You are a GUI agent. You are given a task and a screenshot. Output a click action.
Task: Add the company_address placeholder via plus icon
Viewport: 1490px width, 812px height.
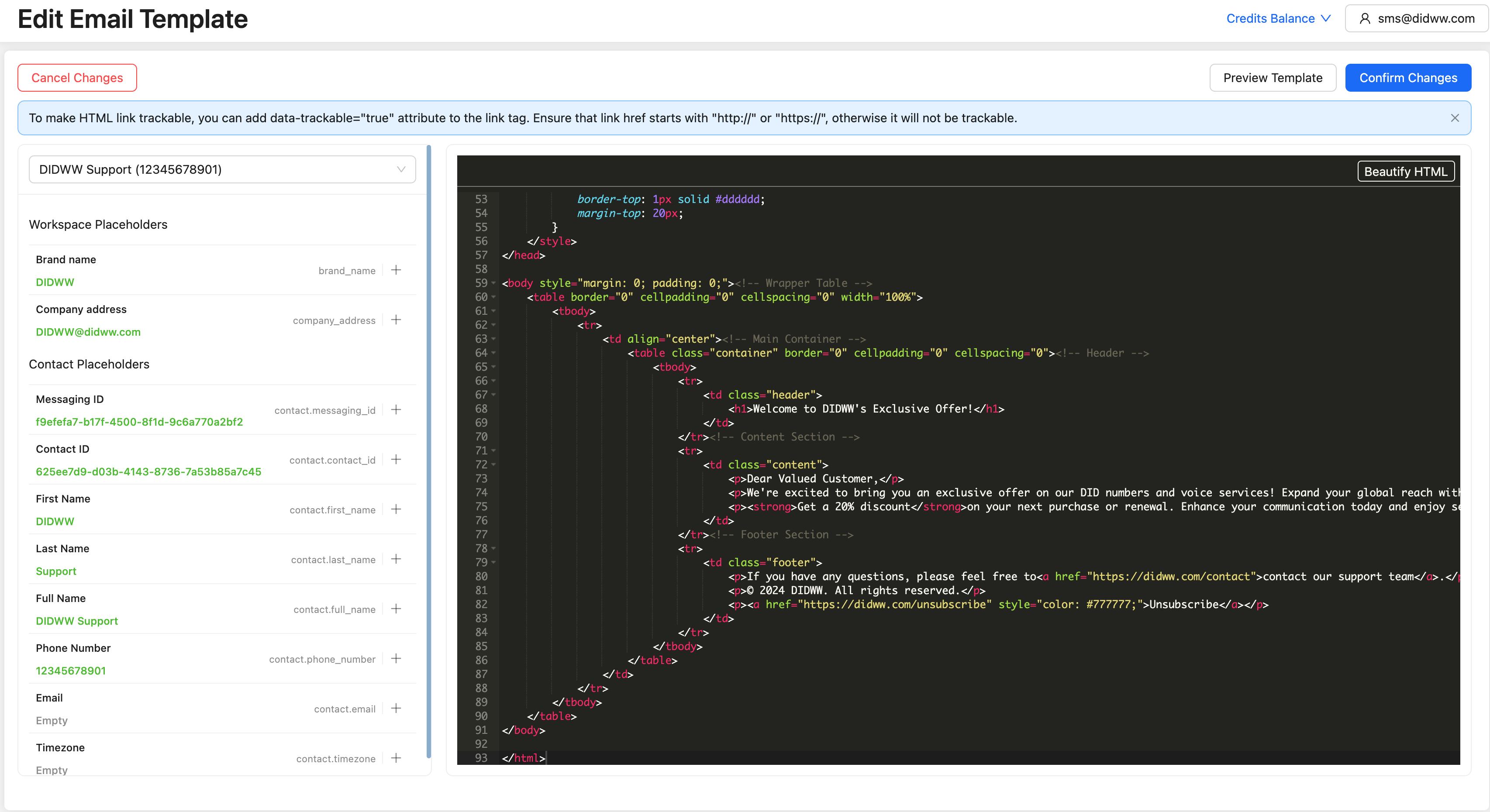396,320
